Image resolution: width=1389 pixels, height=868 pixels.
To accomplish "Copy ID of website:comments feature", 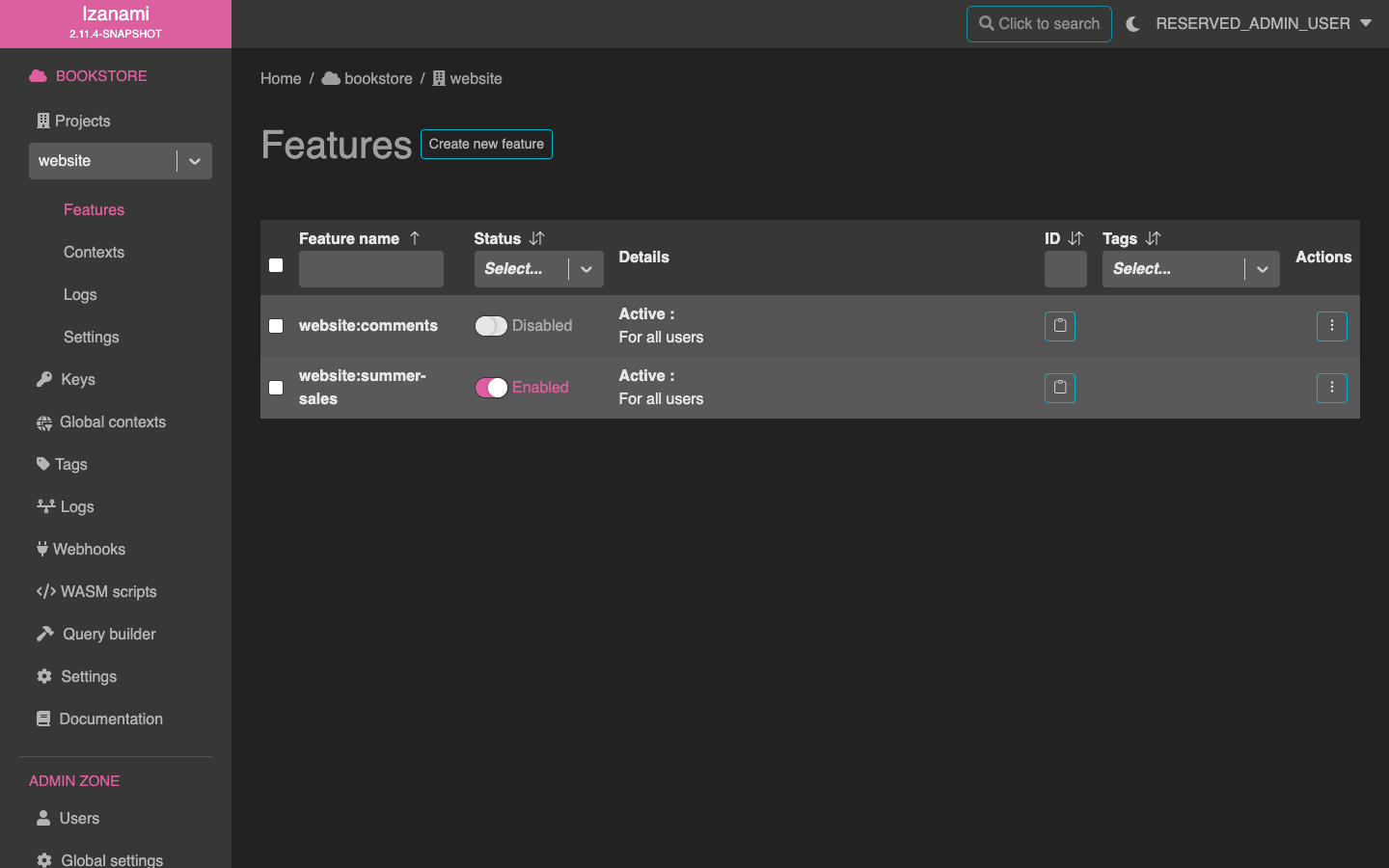I will click(1059, 326).
